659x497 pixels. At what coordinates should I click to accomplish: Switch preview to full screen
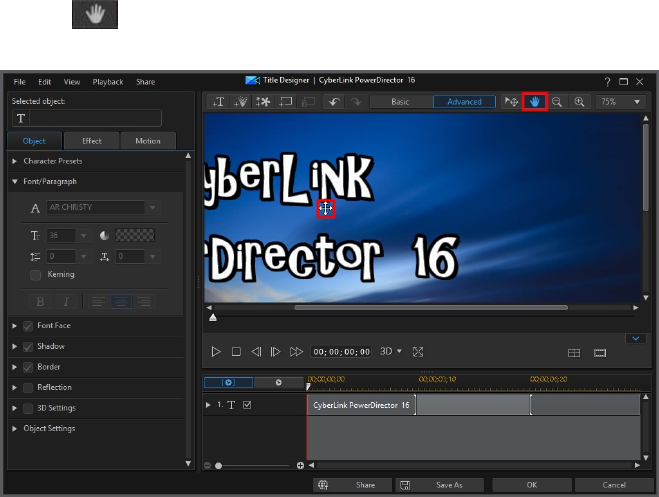pyautogui.click(x=418, y=352)
